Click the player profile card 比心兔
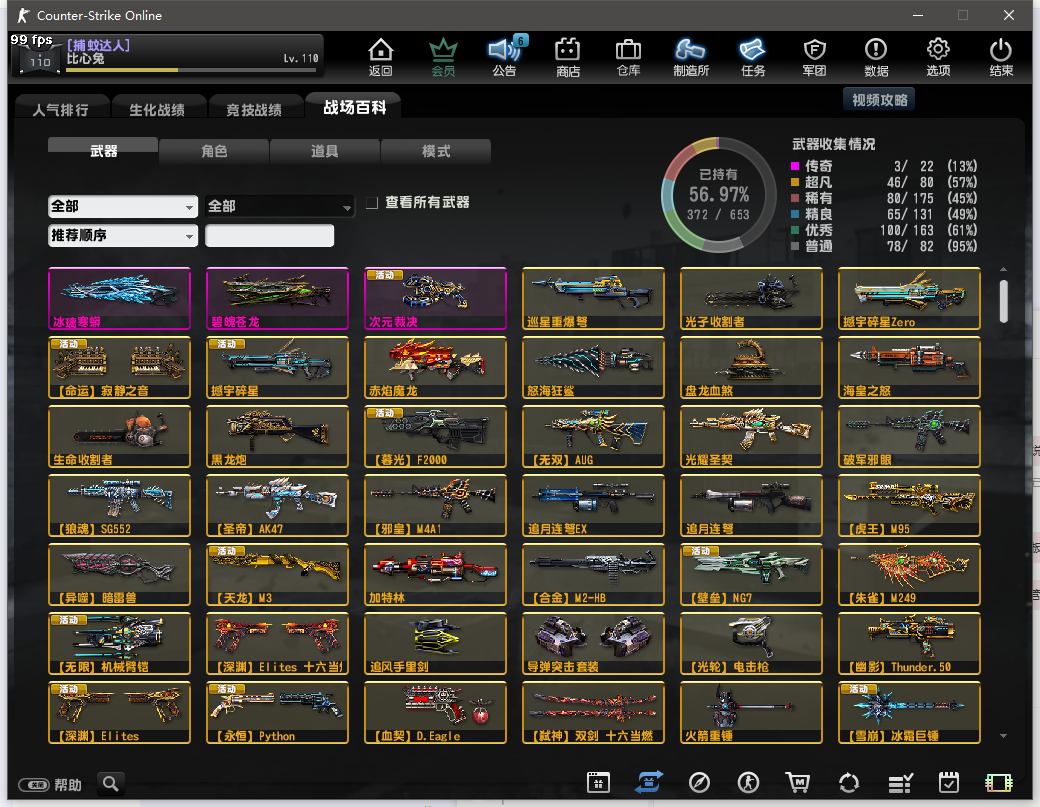This screenshot has height=807, width=1040. click(x=167, y=54)
